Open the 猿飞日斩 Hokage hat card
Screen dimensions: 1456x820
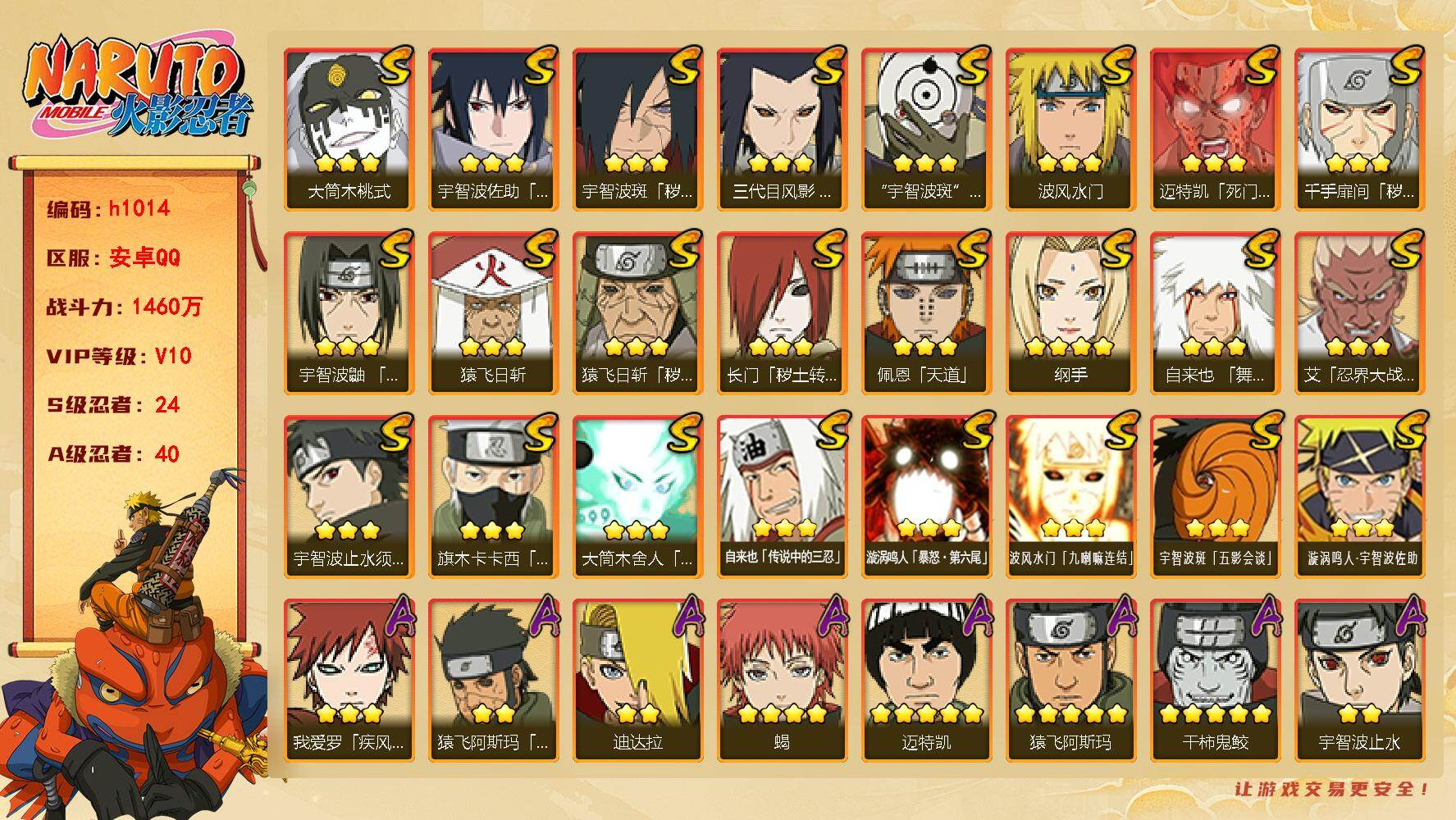493,312
